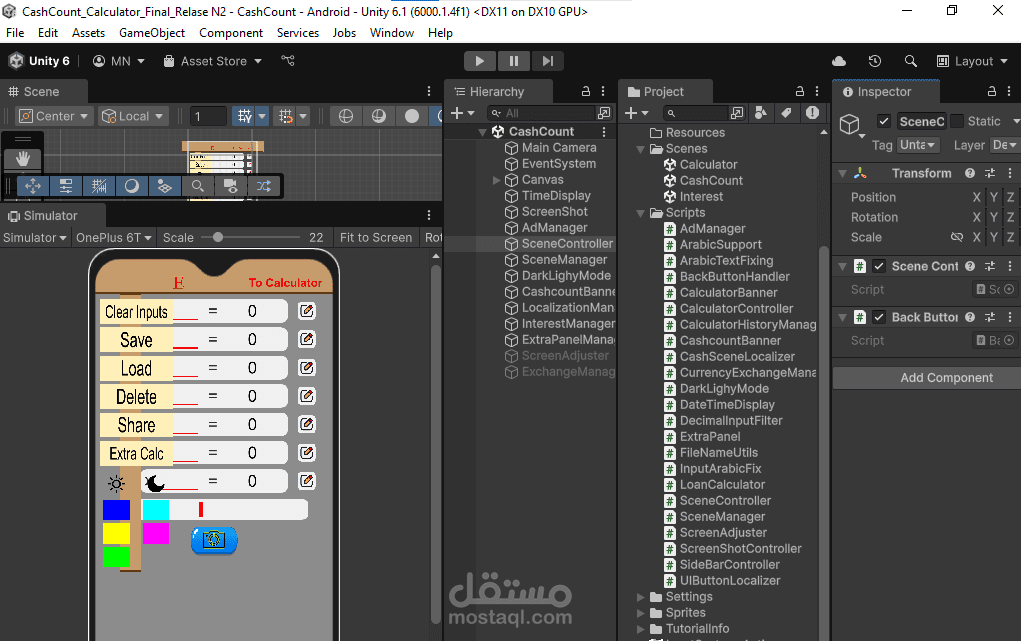
Task: Click the sun light-mode icon in simulator
Action: pos(117,483)
